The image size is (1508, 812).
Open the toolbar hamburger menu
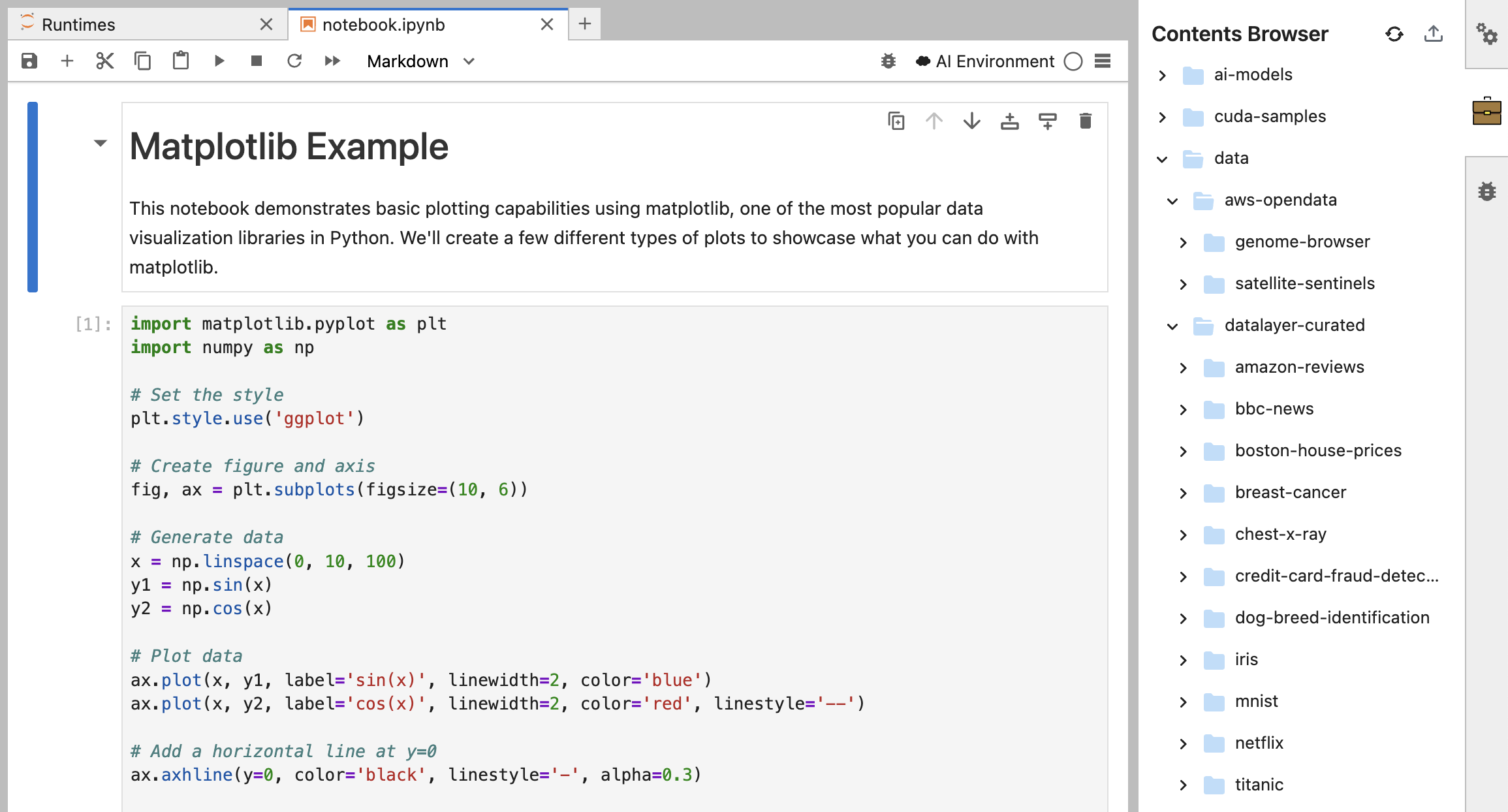1103,61
